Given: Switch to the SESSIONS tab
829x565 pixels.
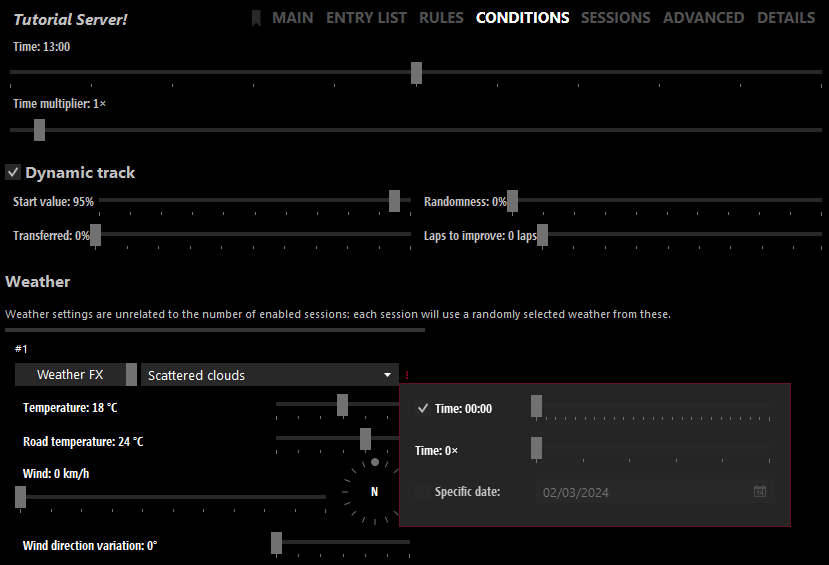Looking at the screenshot, I should tap(615, 18).
